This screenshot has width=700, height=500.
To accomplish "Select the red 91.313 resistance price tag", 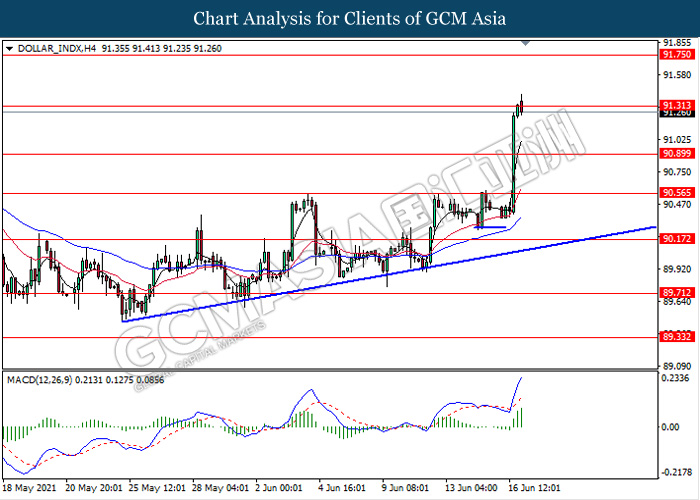I will click(678, 105).
